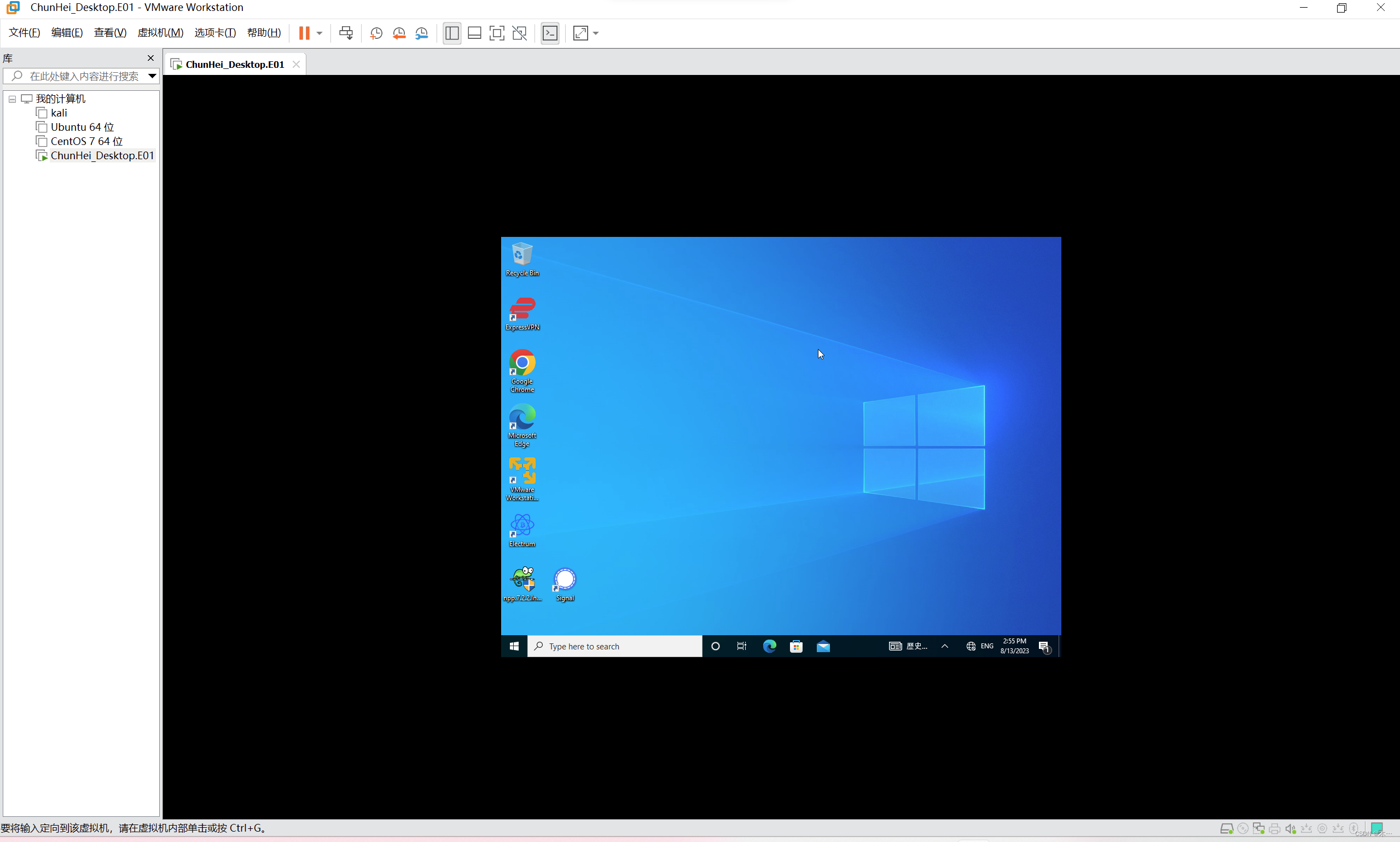Viewport: 1400px width, 842px height.
Task: Click the library search input field
Action: pyautogui.click(x=84, y=76)
